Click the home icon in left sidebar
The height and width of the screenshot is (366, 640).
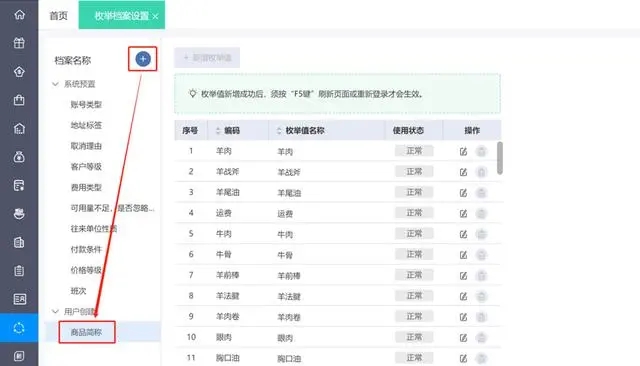[x=19, y=15]
